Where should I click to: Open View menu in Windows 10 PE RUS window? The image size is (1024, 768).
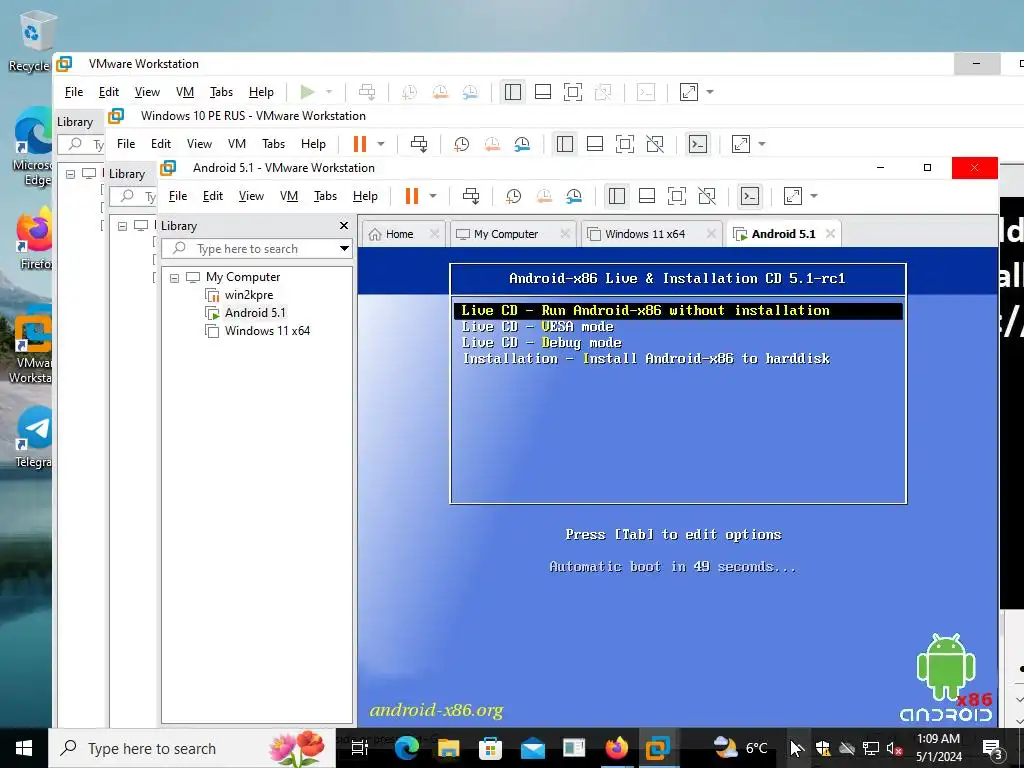[x=199, y=144]
